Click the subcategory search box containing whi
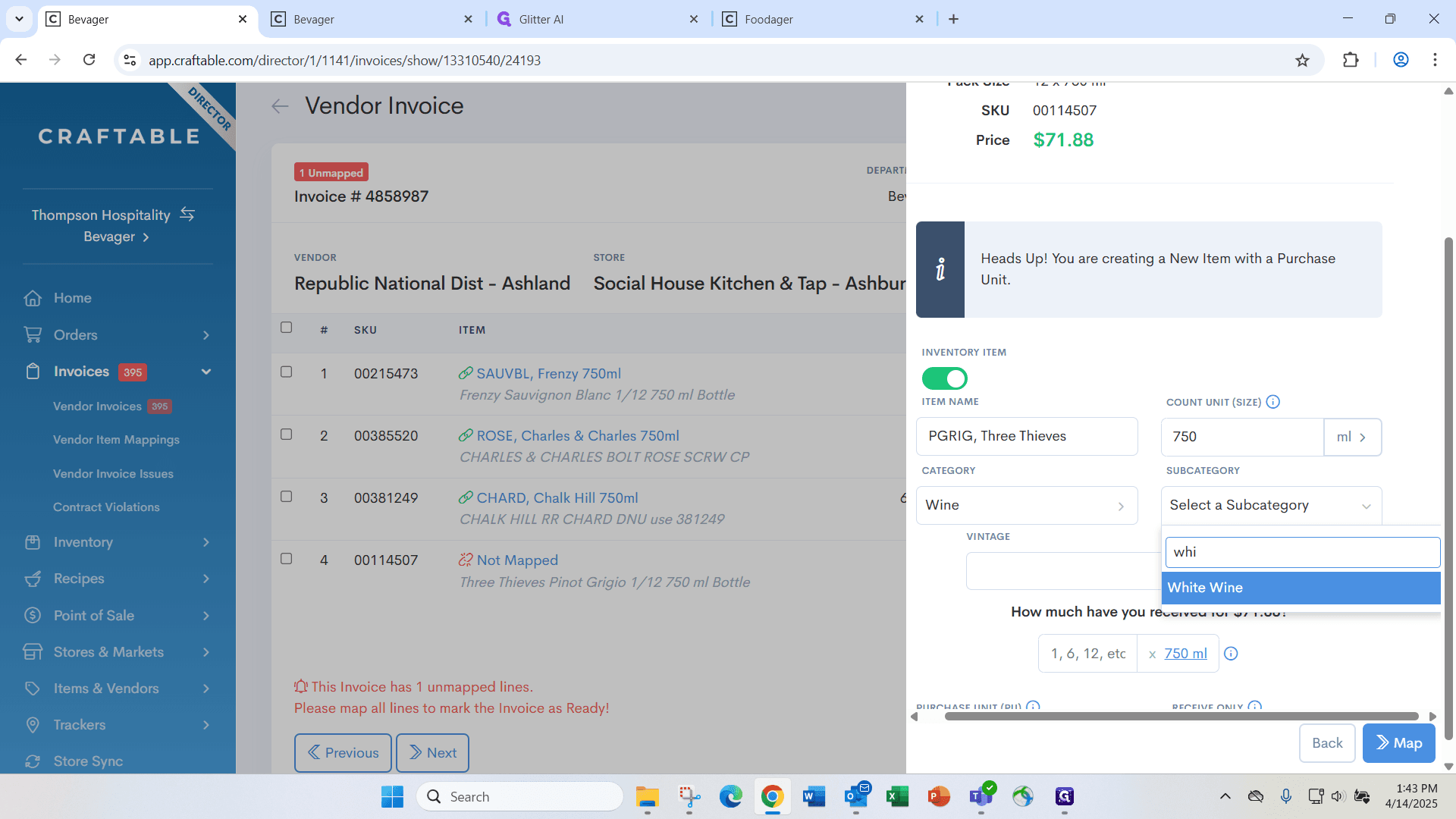1456x819 pixels. (x=1302, y=552)
